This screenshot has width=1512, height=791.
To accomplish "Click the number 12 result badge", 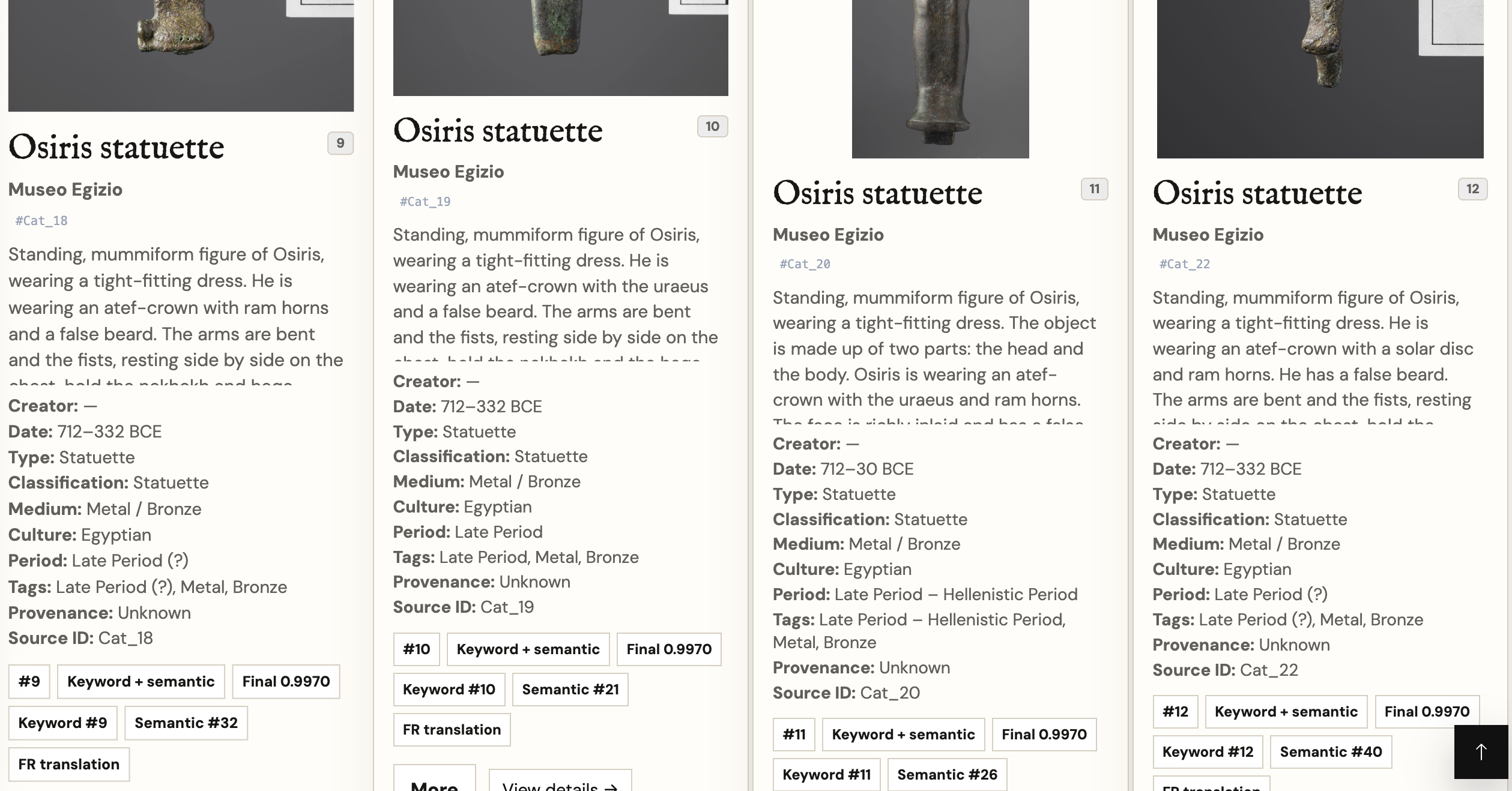I will pos(1472,189).
